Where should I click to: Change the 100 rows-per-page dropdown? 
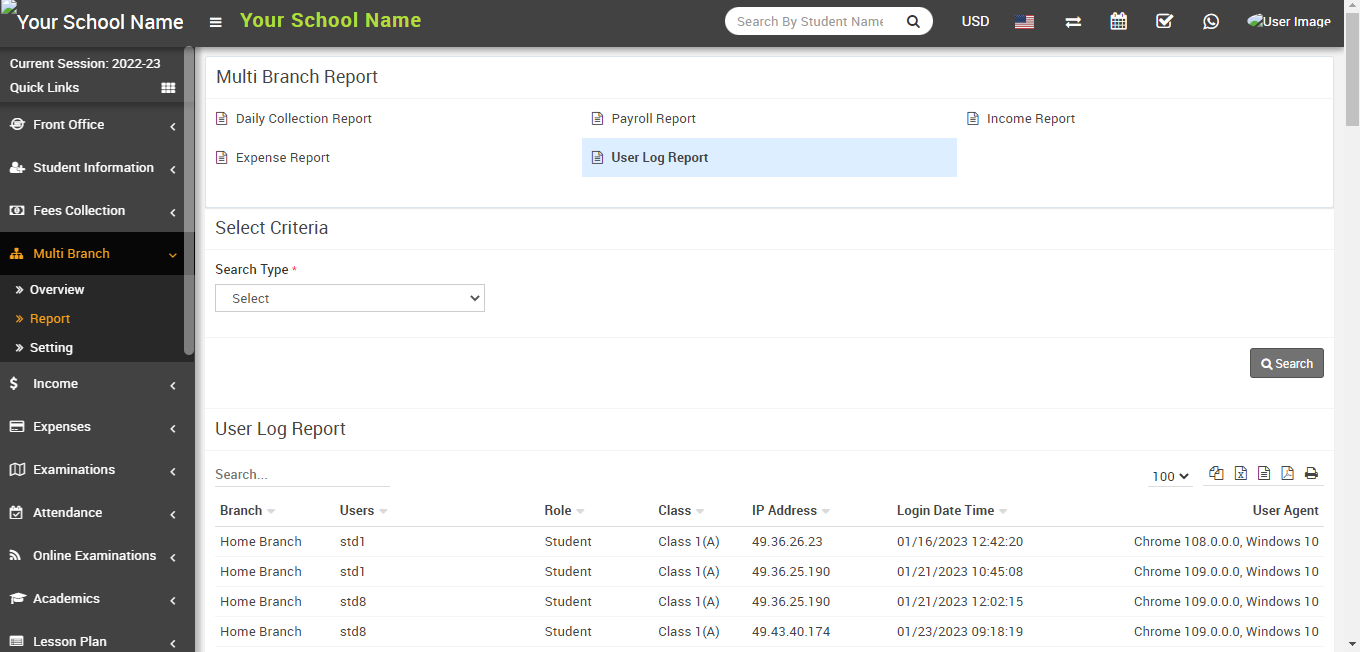1170,476
